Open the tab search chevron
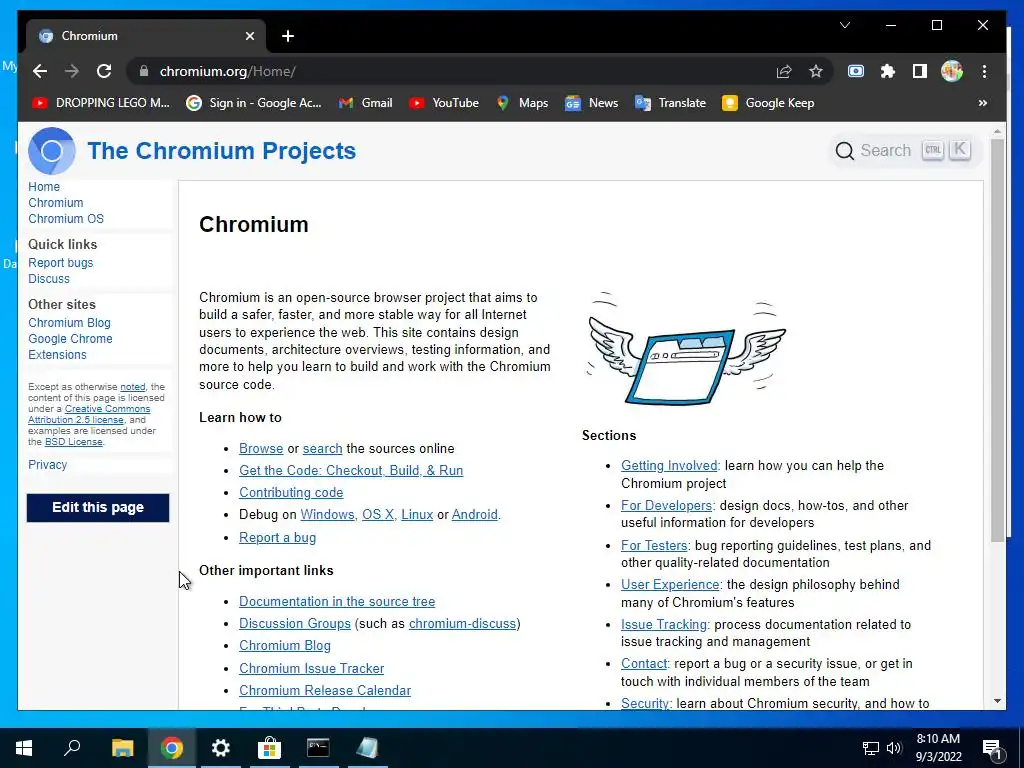The image size is (1024, 768). [x=844, y=25]
